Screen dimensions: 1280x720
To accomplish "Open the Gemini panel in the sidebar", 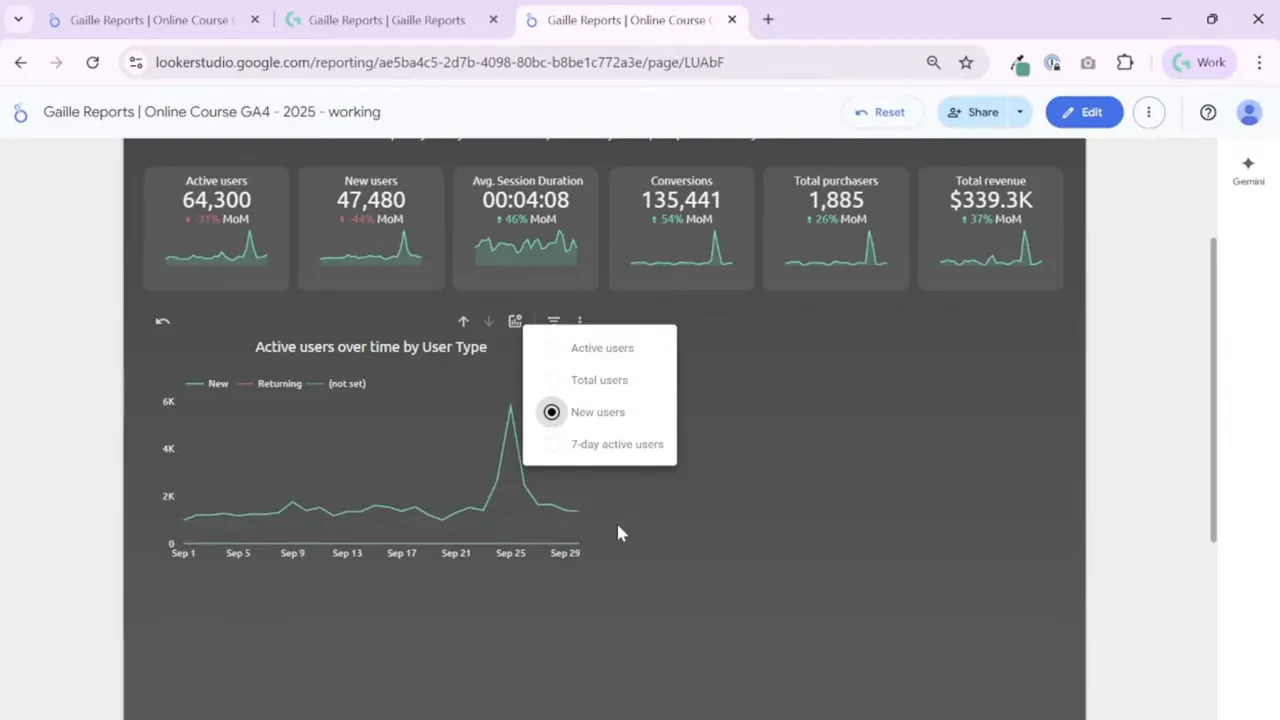I will (x=1248, y=171).
